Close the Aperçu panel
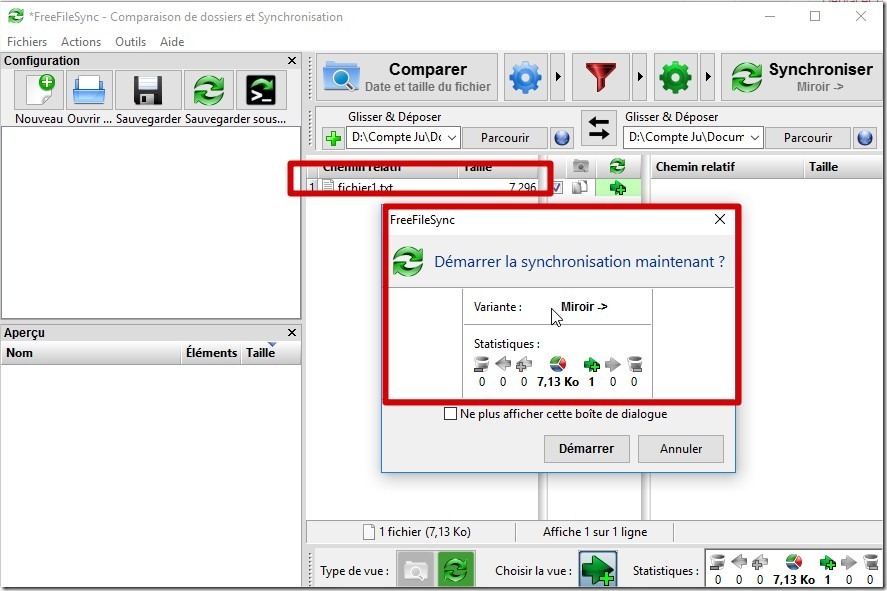The height and width of the screenshot is (591, 887). 292,333
